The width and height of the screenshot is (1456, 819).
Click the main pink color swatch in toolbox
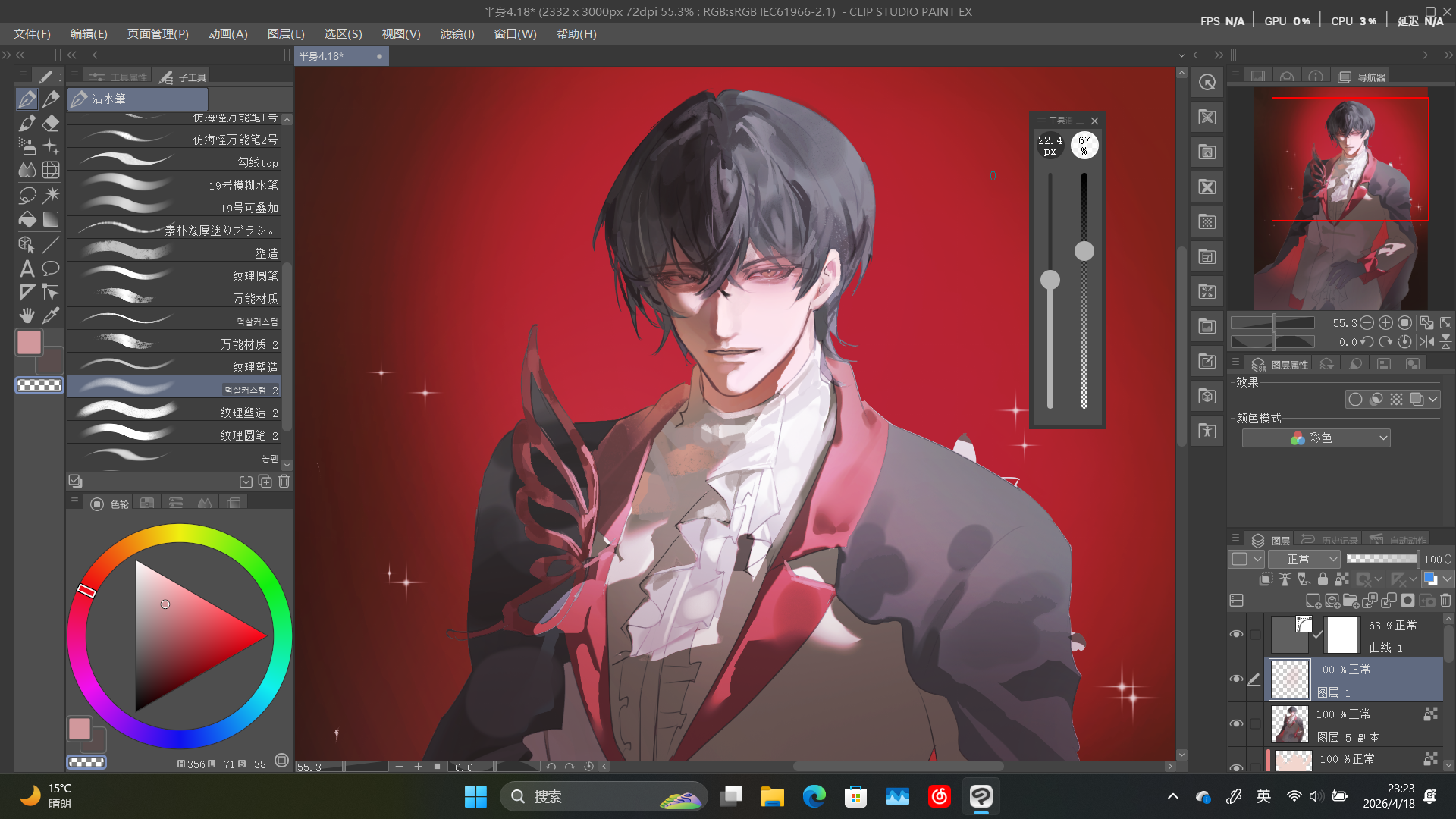point(29,343)
